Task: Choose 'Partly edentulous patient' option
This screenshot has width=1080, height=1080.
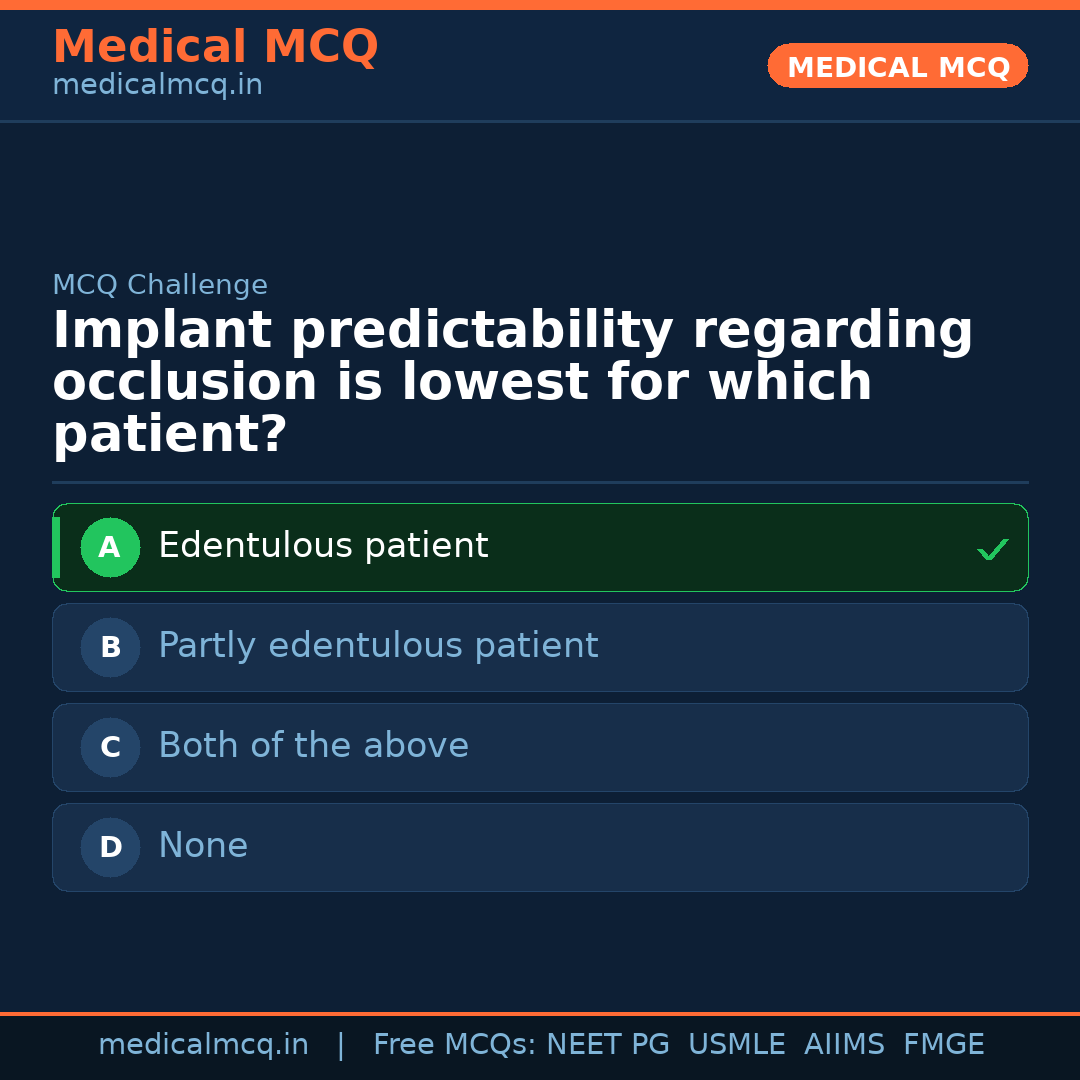Action: (x=378, y=646)
